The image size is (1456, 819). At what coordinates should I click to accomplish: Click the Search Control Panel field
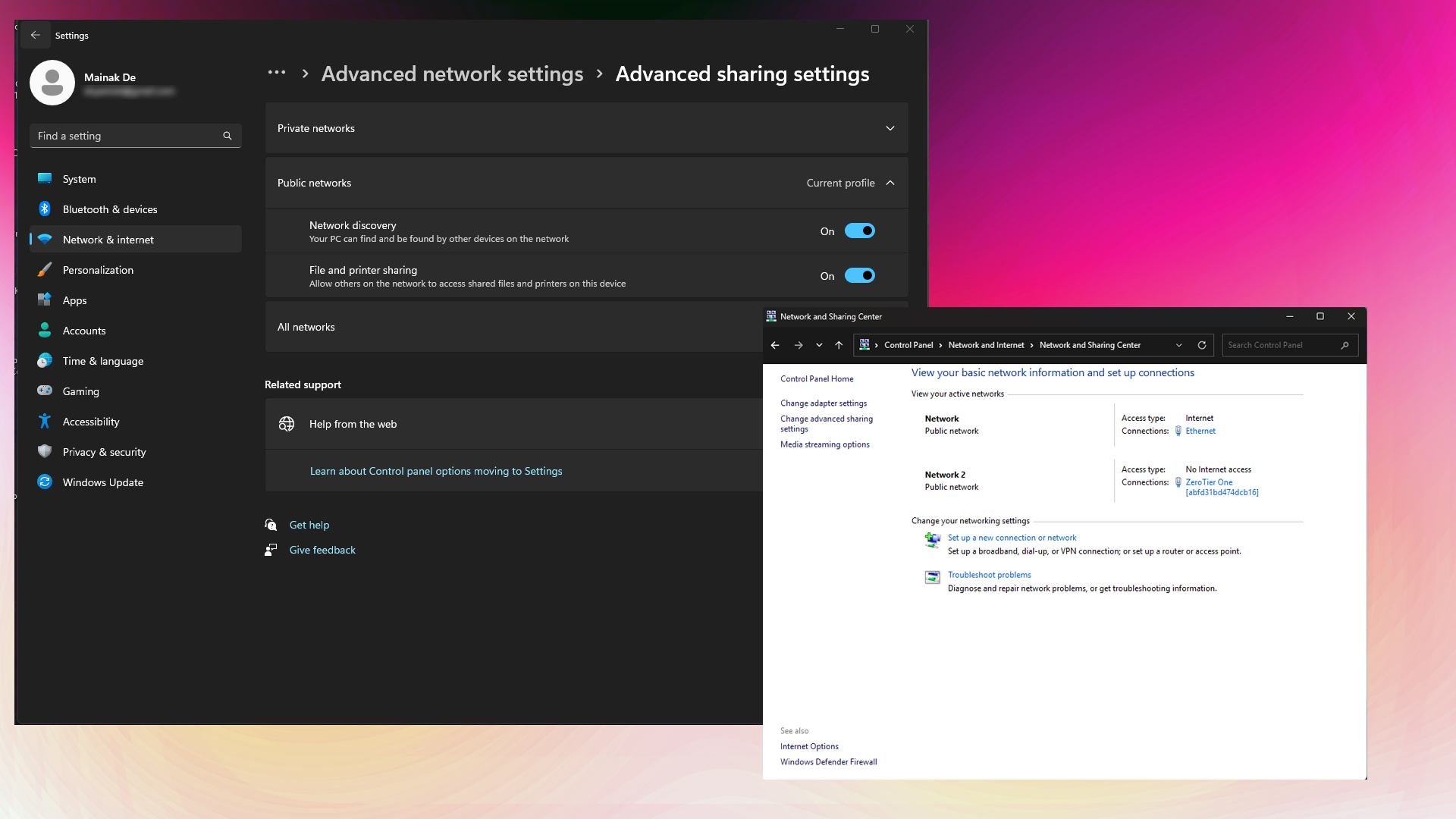point(1290,345)
